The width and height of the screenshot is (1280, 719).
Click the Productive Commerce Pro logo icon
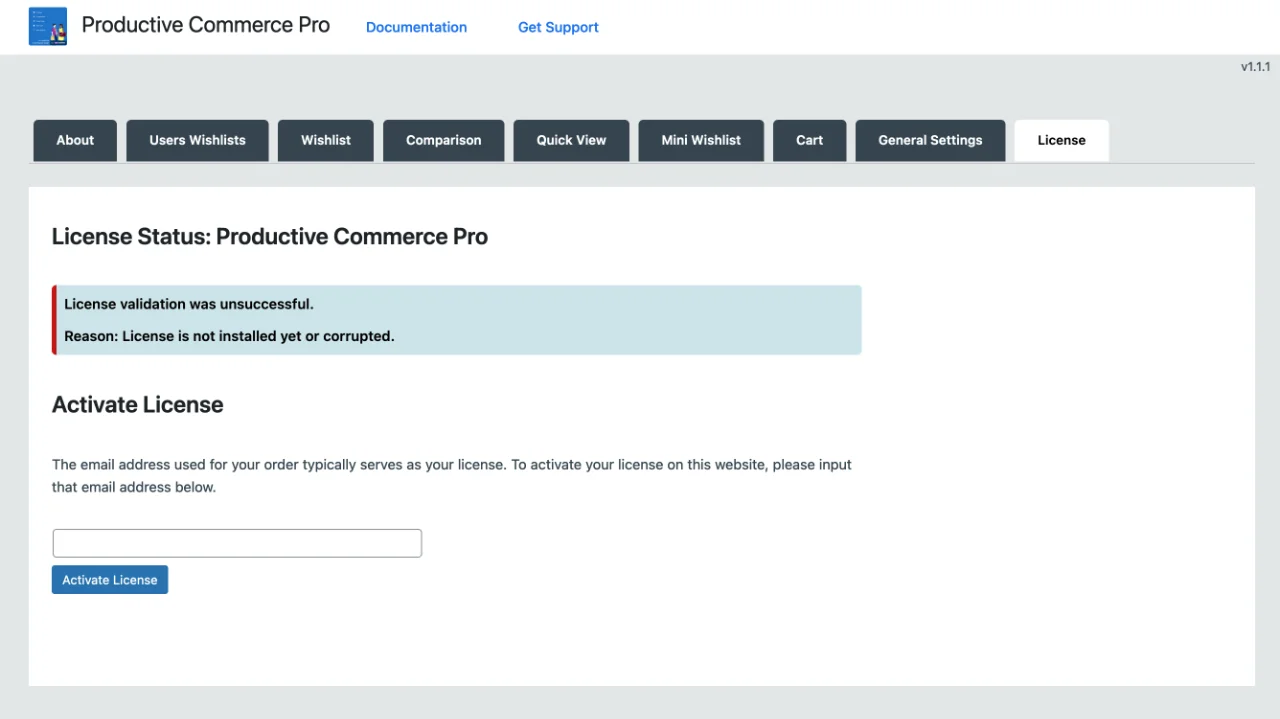(48, 27)
